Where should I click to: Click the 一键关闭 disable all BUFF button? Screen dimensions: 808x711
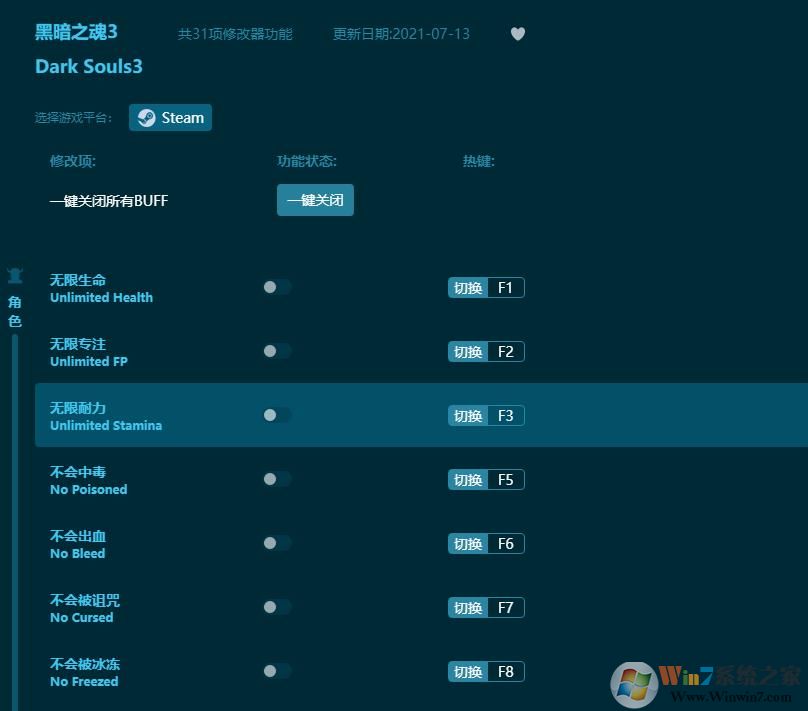point(315,200)
